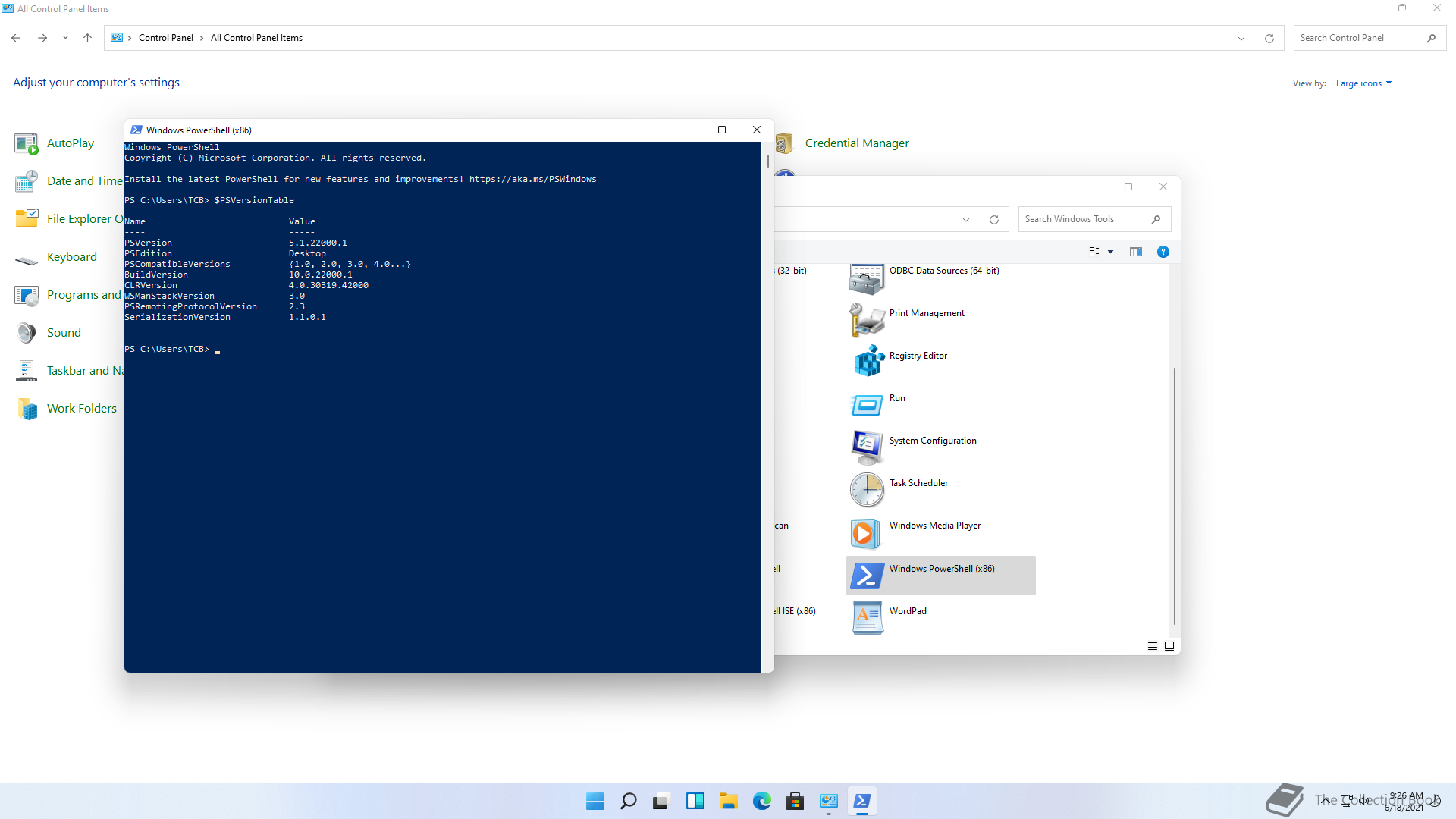Click the SerializationVersion row name
This screenshot has width=1456, height=819.
point(177,317)
